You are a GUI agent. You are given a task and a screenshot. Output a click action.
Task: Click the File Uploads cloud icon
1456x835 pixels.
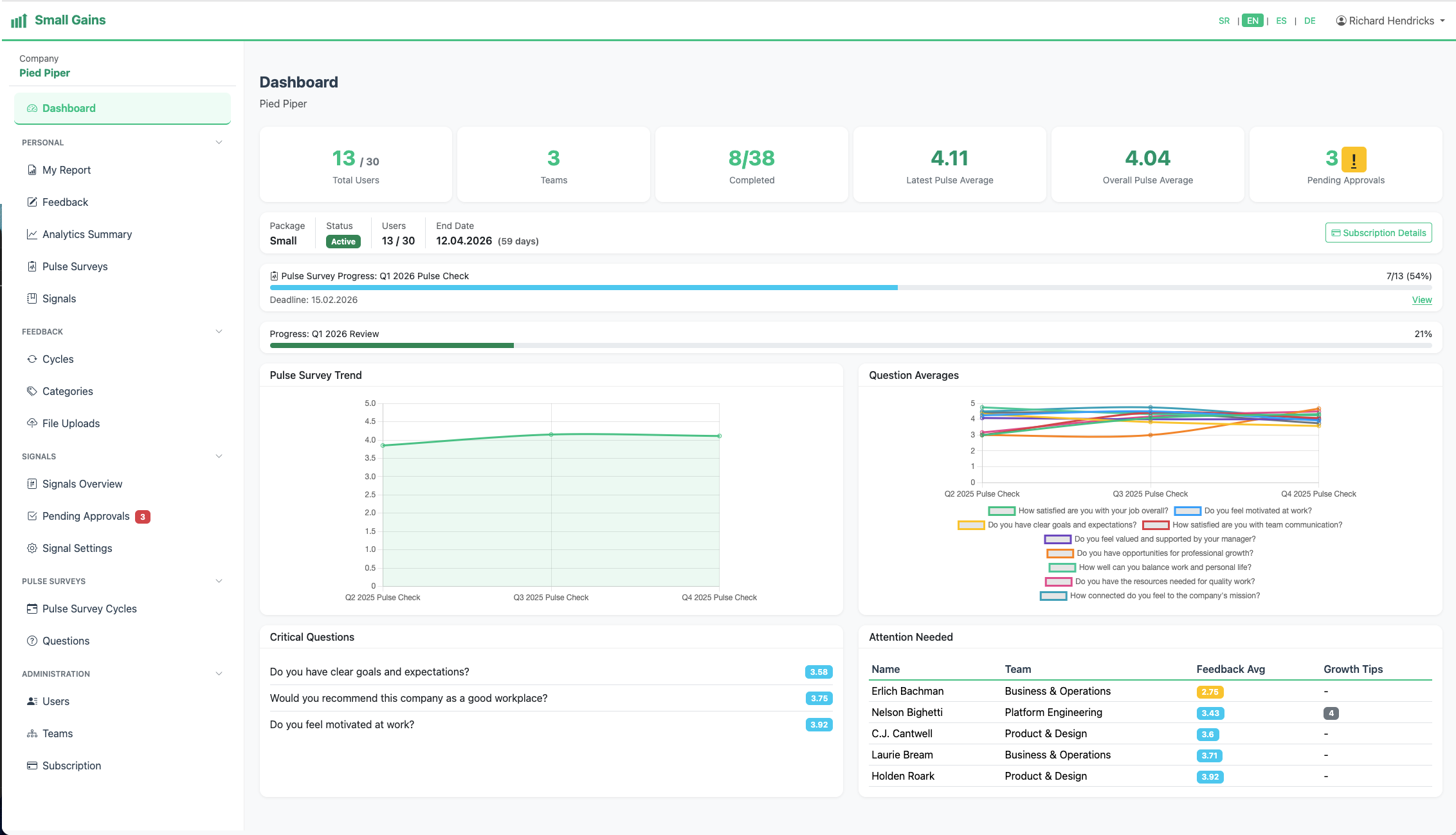coord(32,423)
